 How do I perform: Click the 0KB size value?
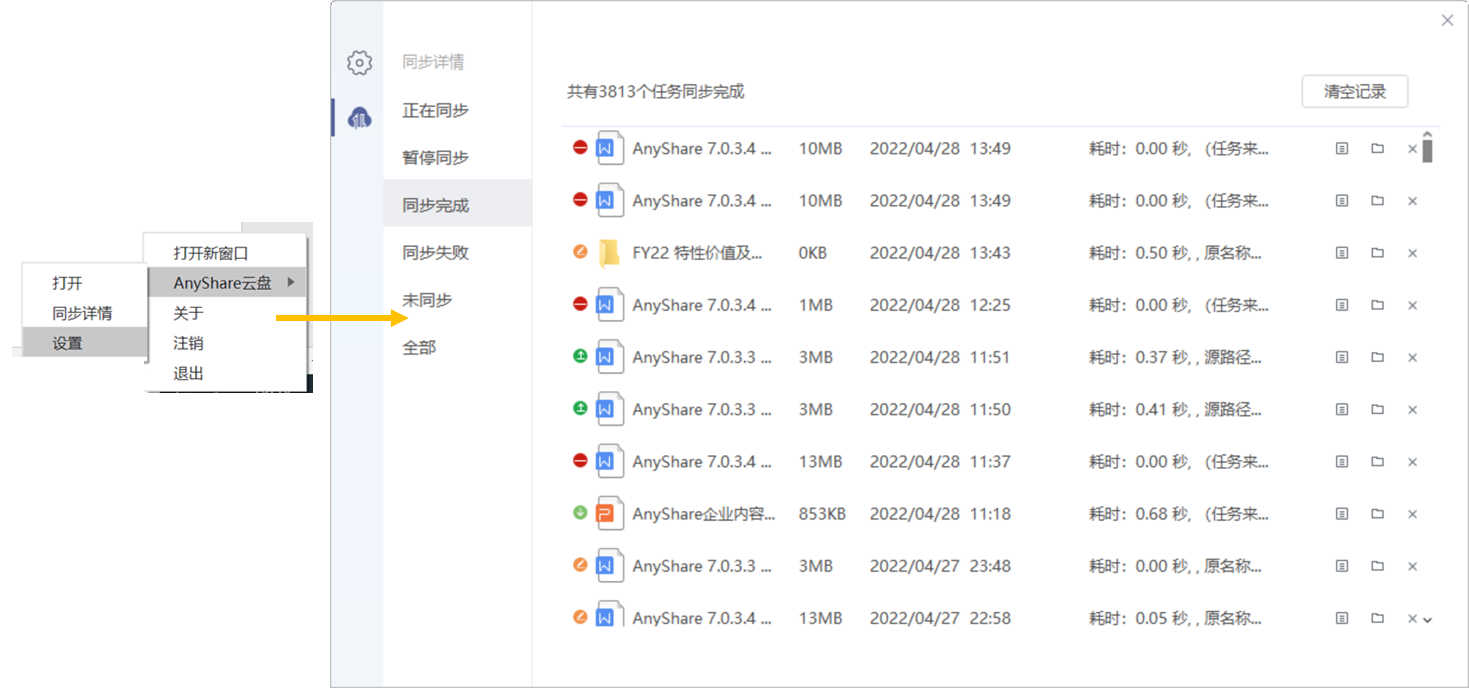pyautogui.click(x=813, y=253)
